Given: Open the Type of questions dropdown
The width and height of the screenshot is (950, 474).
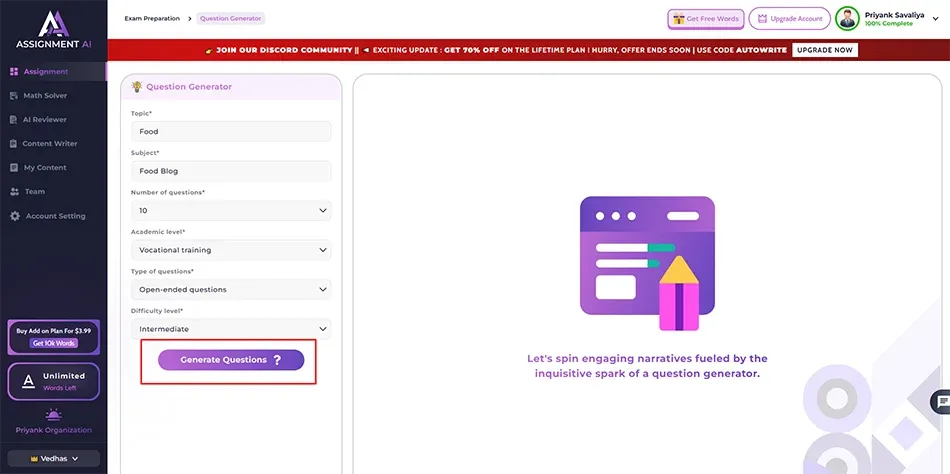Looking at the screenshot, I should click(x=231, y=289).
